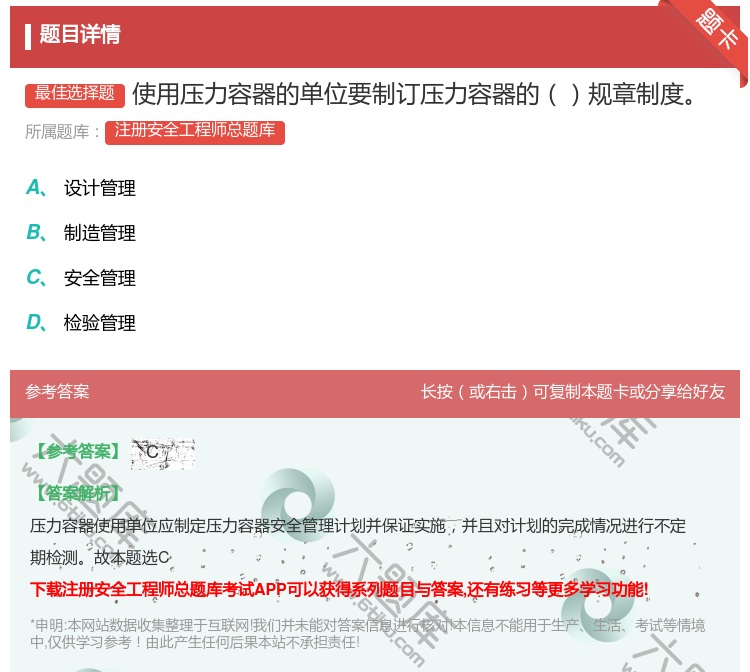Select option A 设计管理
Image resolution: width=750 pixels, height=672 pixels.
pyautogui.click(x=81, y=188)
